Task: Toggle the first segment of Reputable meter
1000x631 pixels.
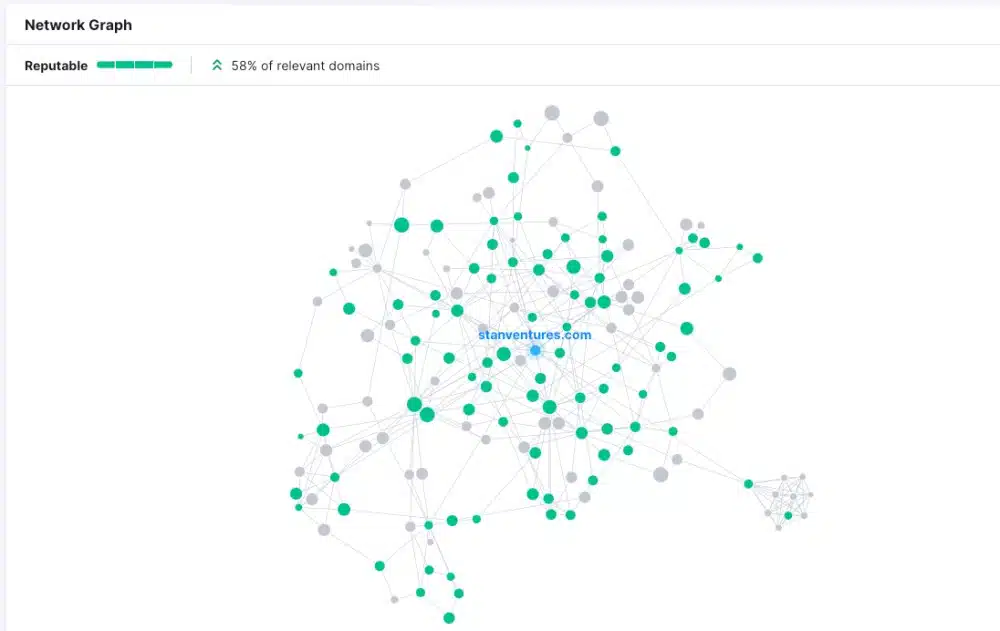Action: coord(108,64)
